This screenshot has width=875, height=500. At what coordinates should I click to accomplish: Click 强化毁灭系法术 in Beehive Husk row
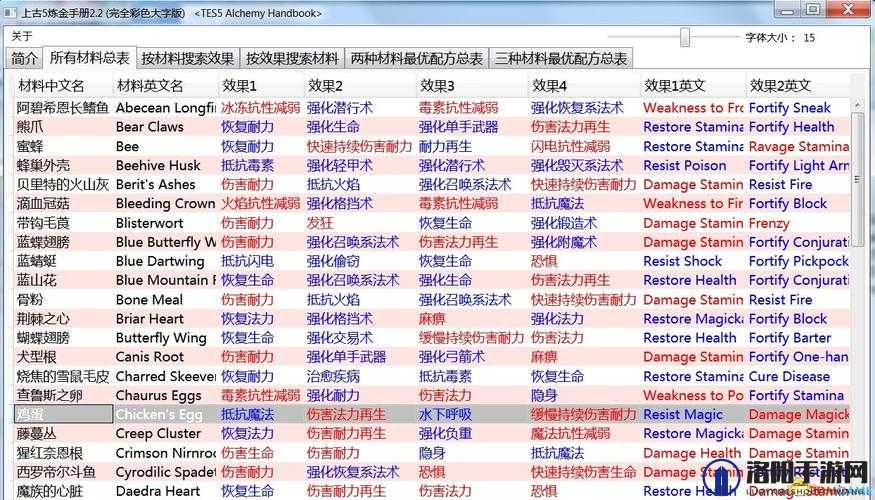point(576,165)
